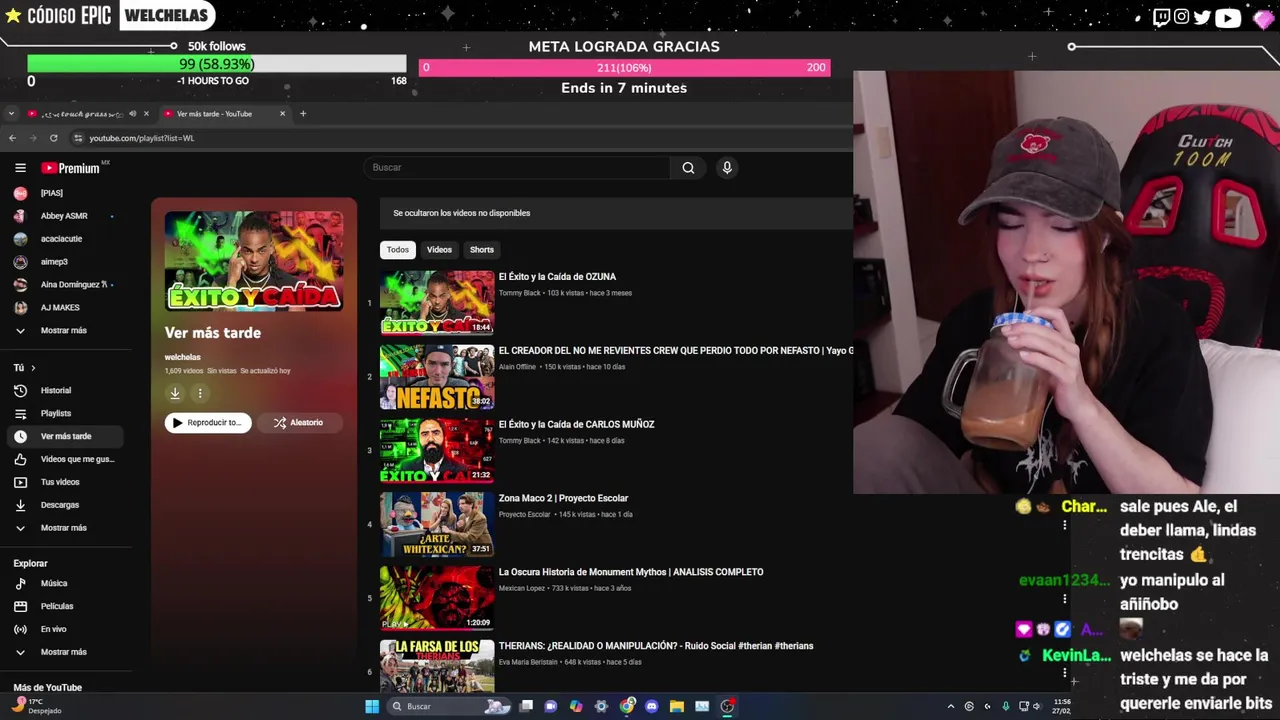Open Tus videos in sidebar

click(65, 482)
